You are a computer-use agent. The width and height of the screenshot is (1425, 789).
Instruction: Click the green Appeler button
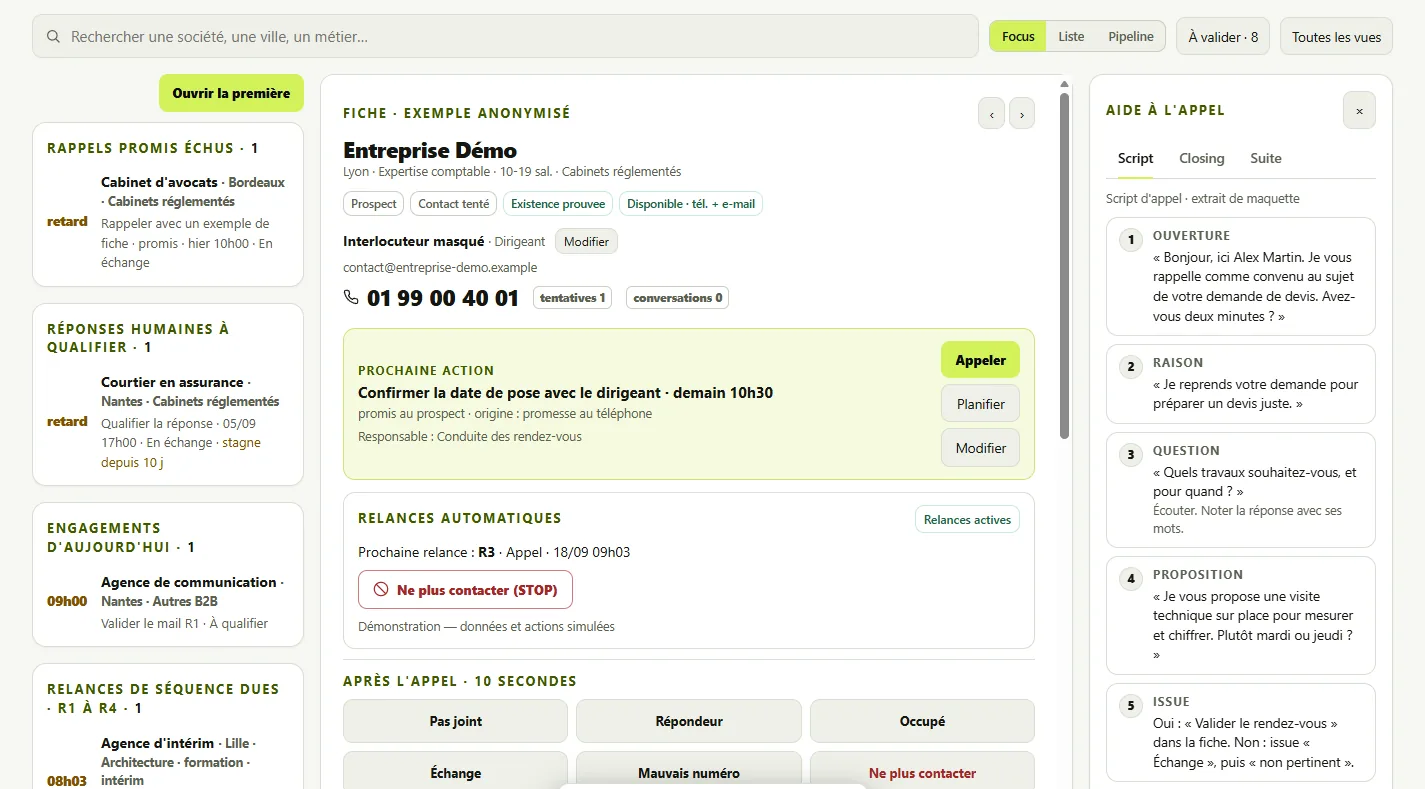coord(980,360)
